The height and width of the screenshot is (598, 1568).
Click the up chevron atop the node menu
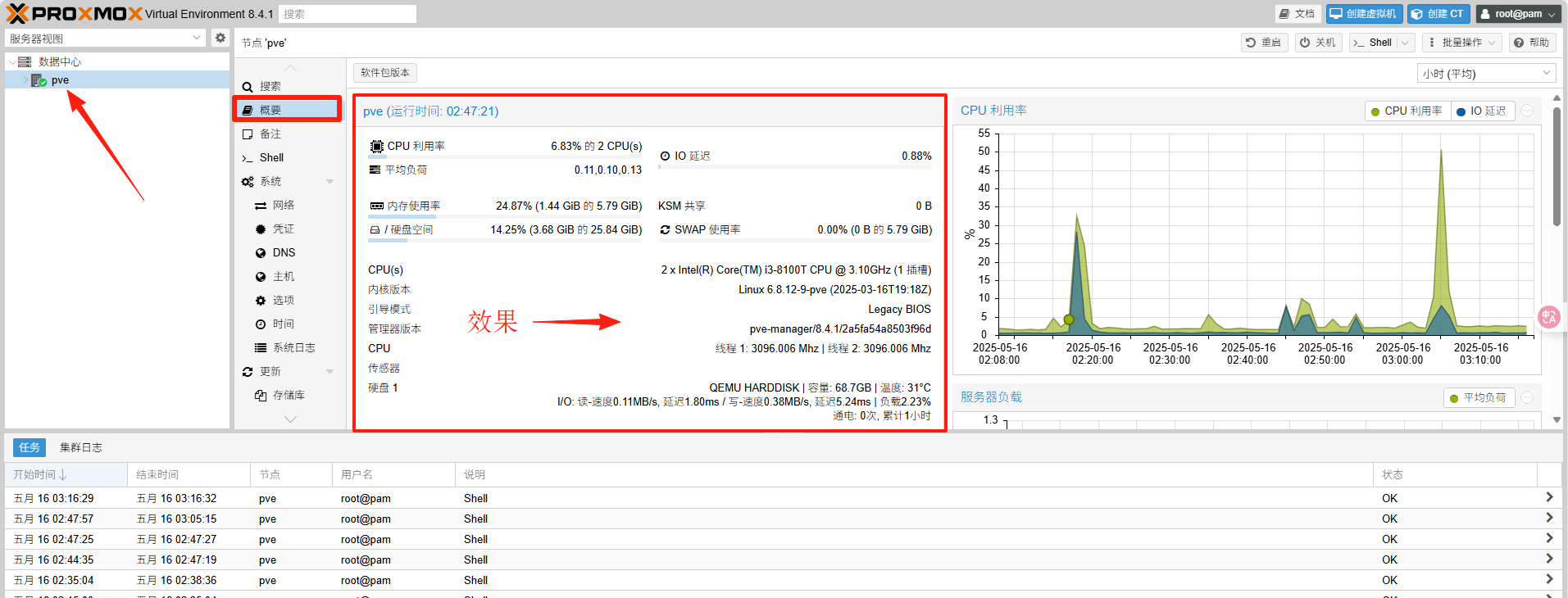290,67
